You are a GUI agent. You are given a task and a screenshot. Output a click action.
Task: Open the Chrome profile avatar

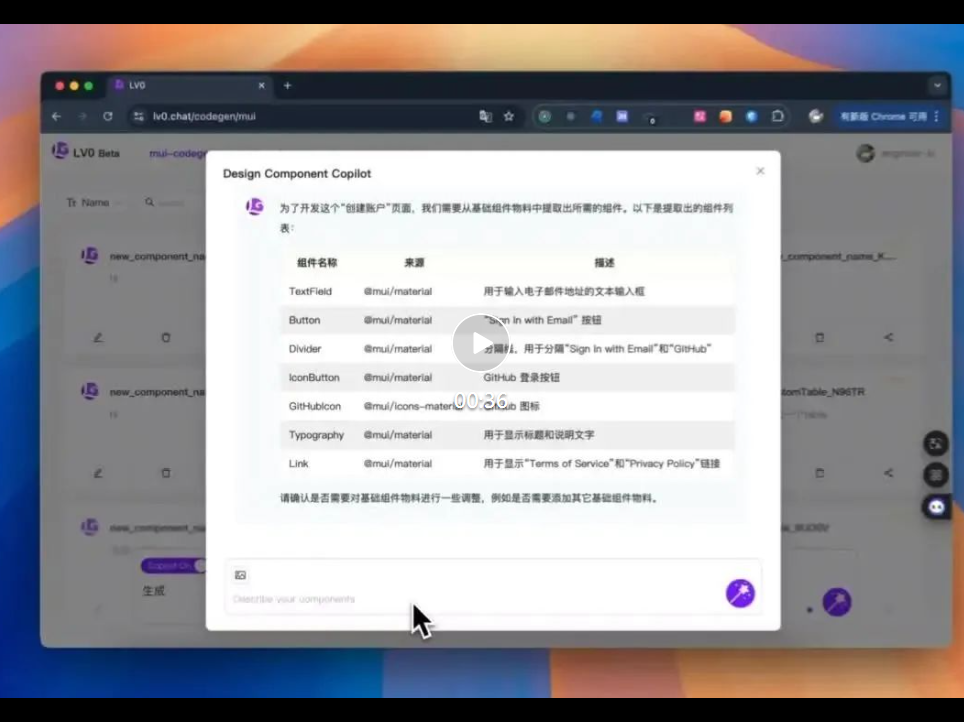pos(815,116)
